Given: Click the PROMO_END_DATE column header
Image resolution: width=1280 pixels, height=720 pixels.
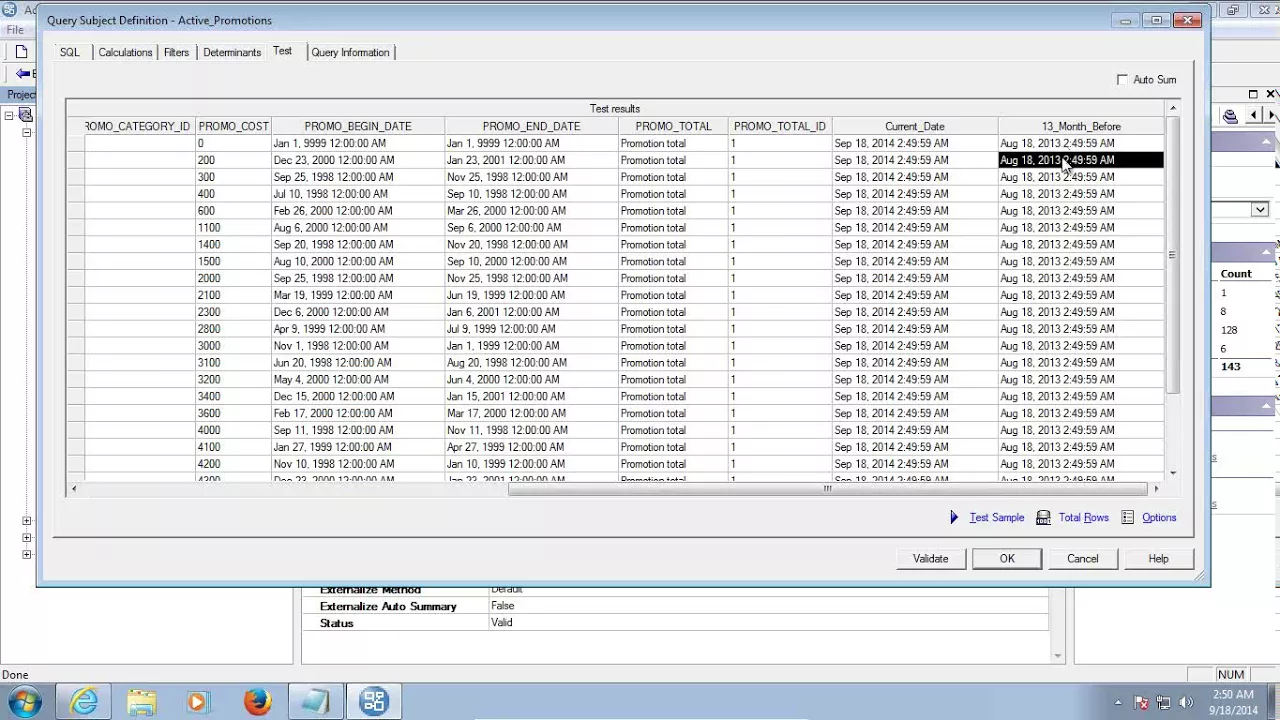Looking at the screenshot, I should (x=531, y=126).
